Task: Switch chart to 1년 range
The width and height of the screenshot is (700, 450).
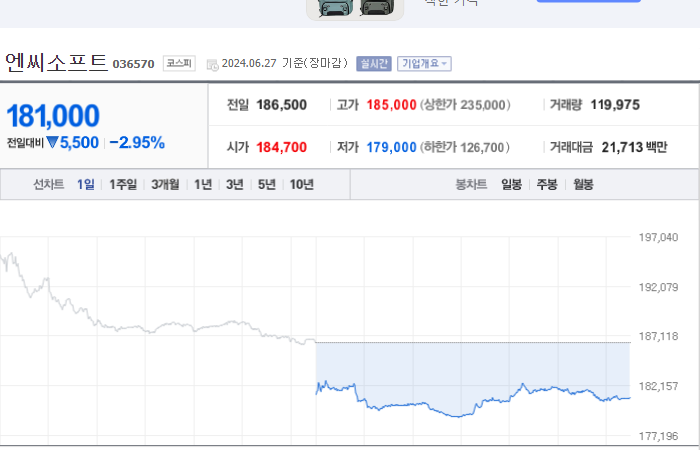Action: coord(203,184)
